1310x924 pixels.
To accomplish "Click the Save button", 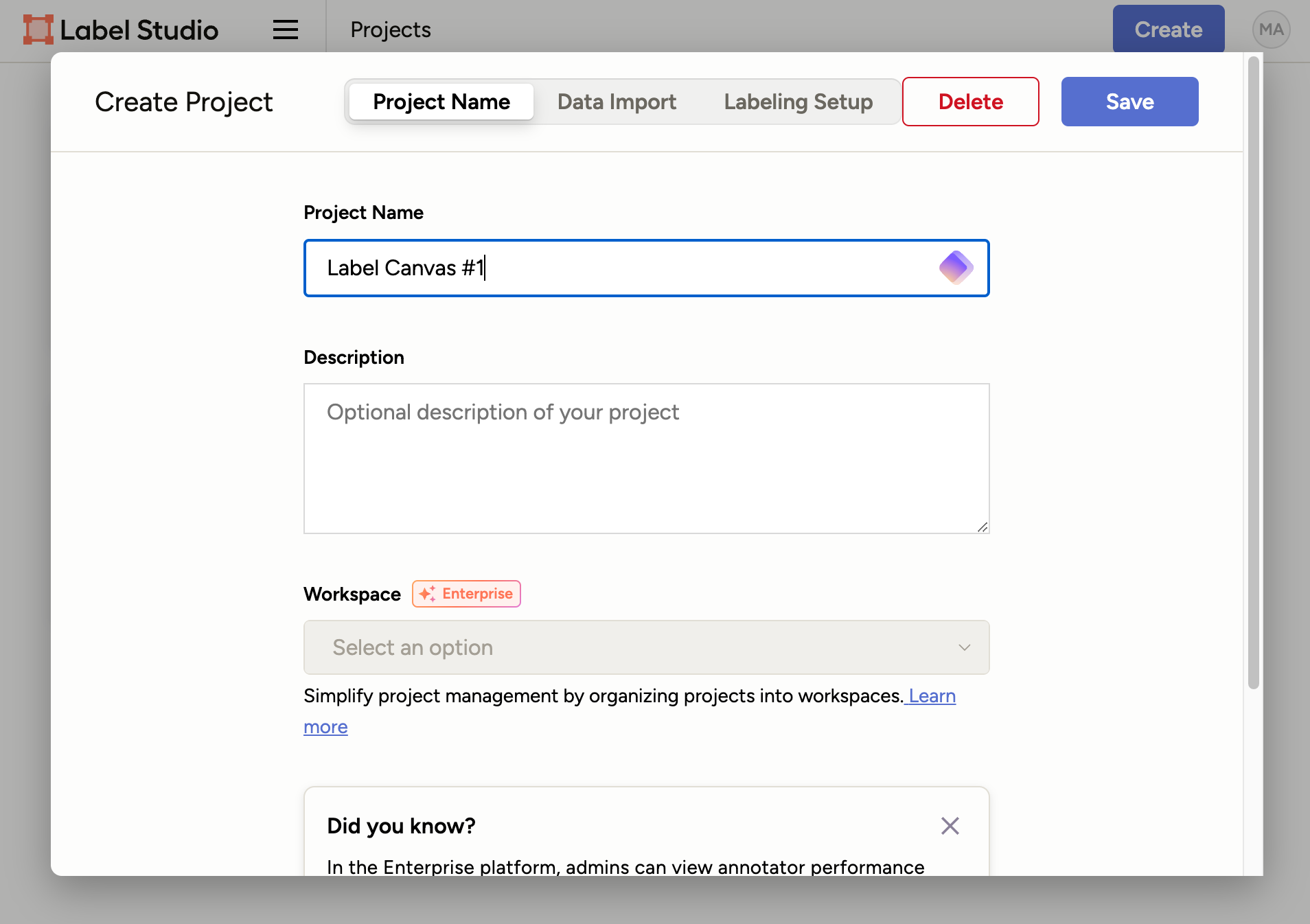I will [1129, 102].
